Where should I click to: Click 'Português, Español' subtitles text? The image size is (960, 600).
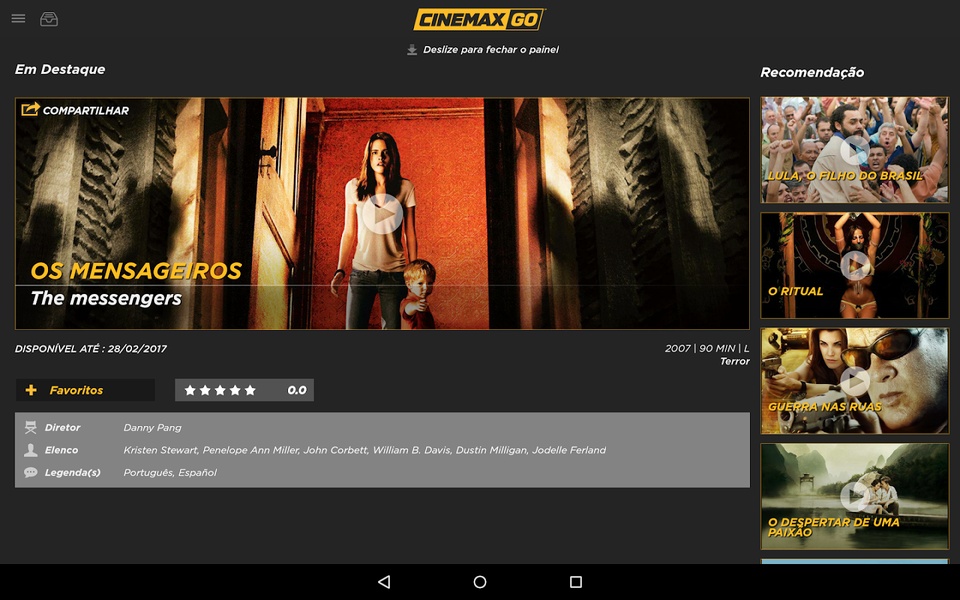coord(170,473)
